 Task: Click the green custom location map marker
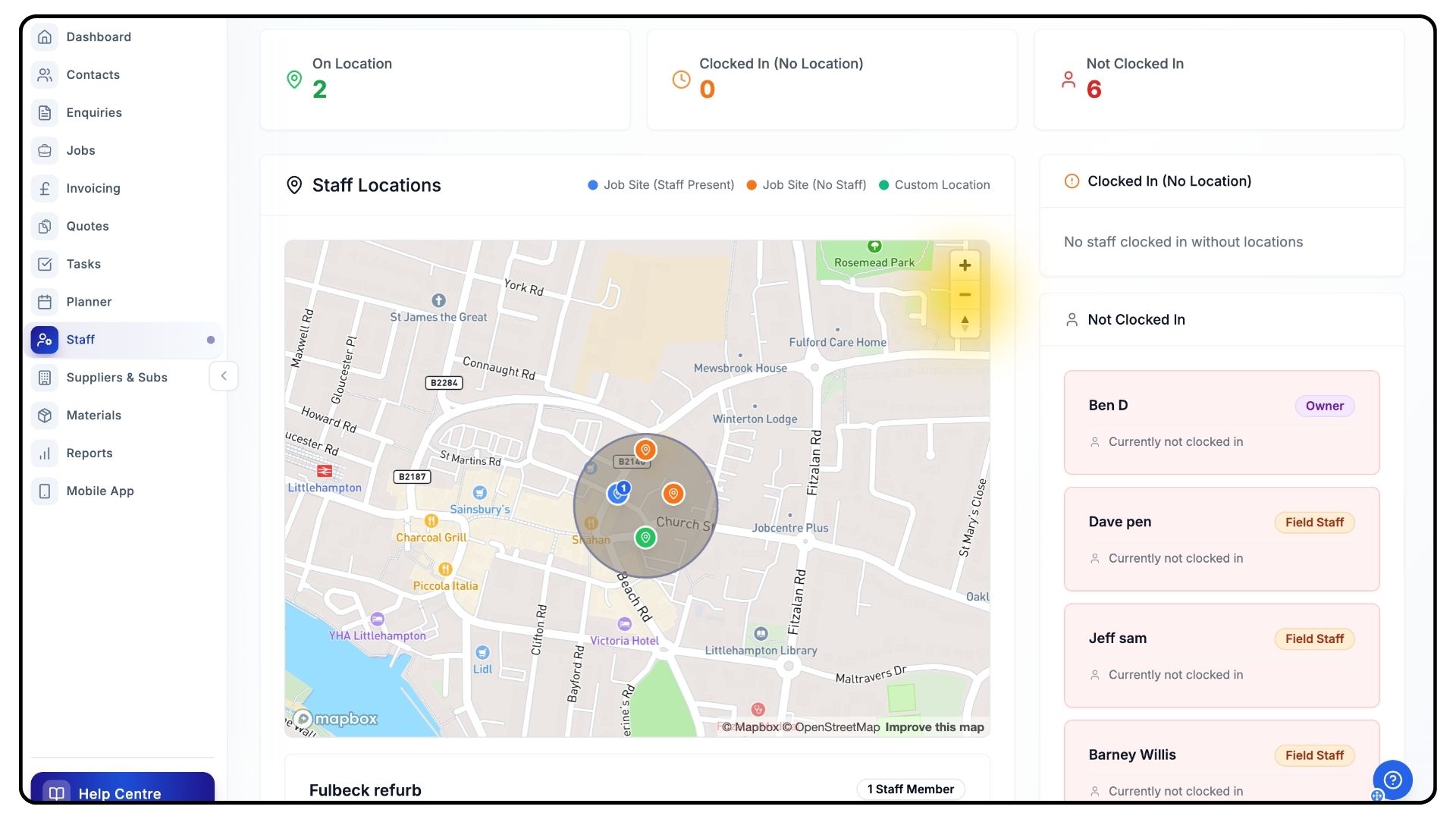pos(645,538)
